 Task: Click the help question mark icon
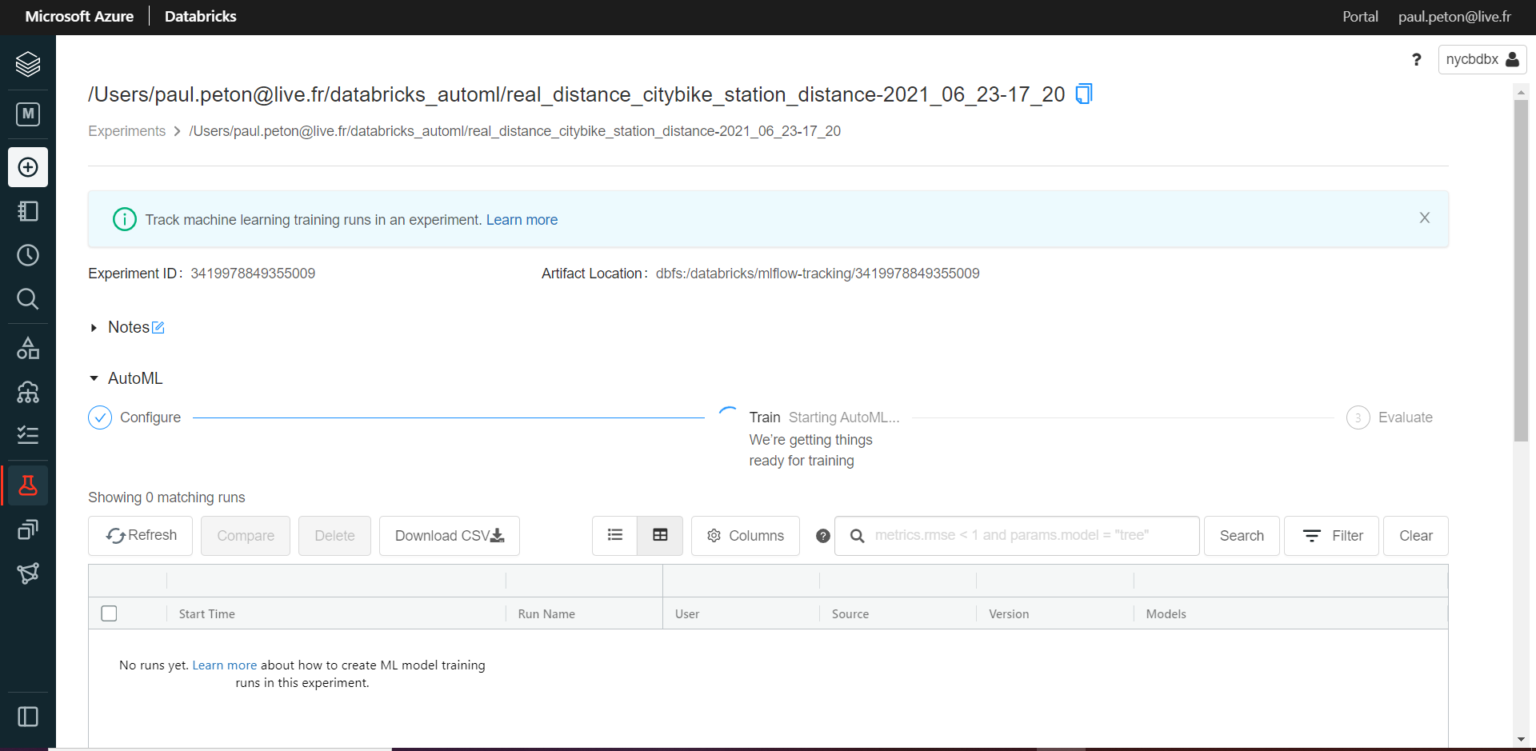pyautogui.click(x=1416, y=59)
